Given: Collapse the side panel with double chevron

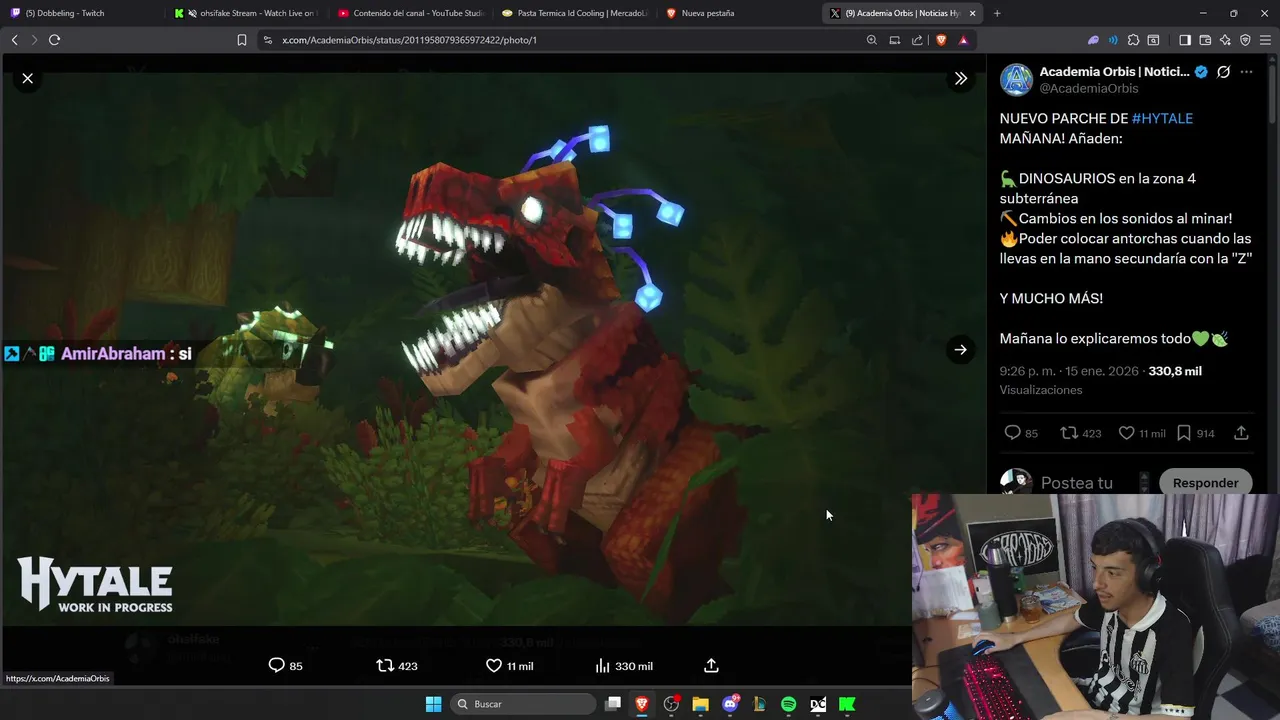Looking at the screenshot, I should [960, 78].
